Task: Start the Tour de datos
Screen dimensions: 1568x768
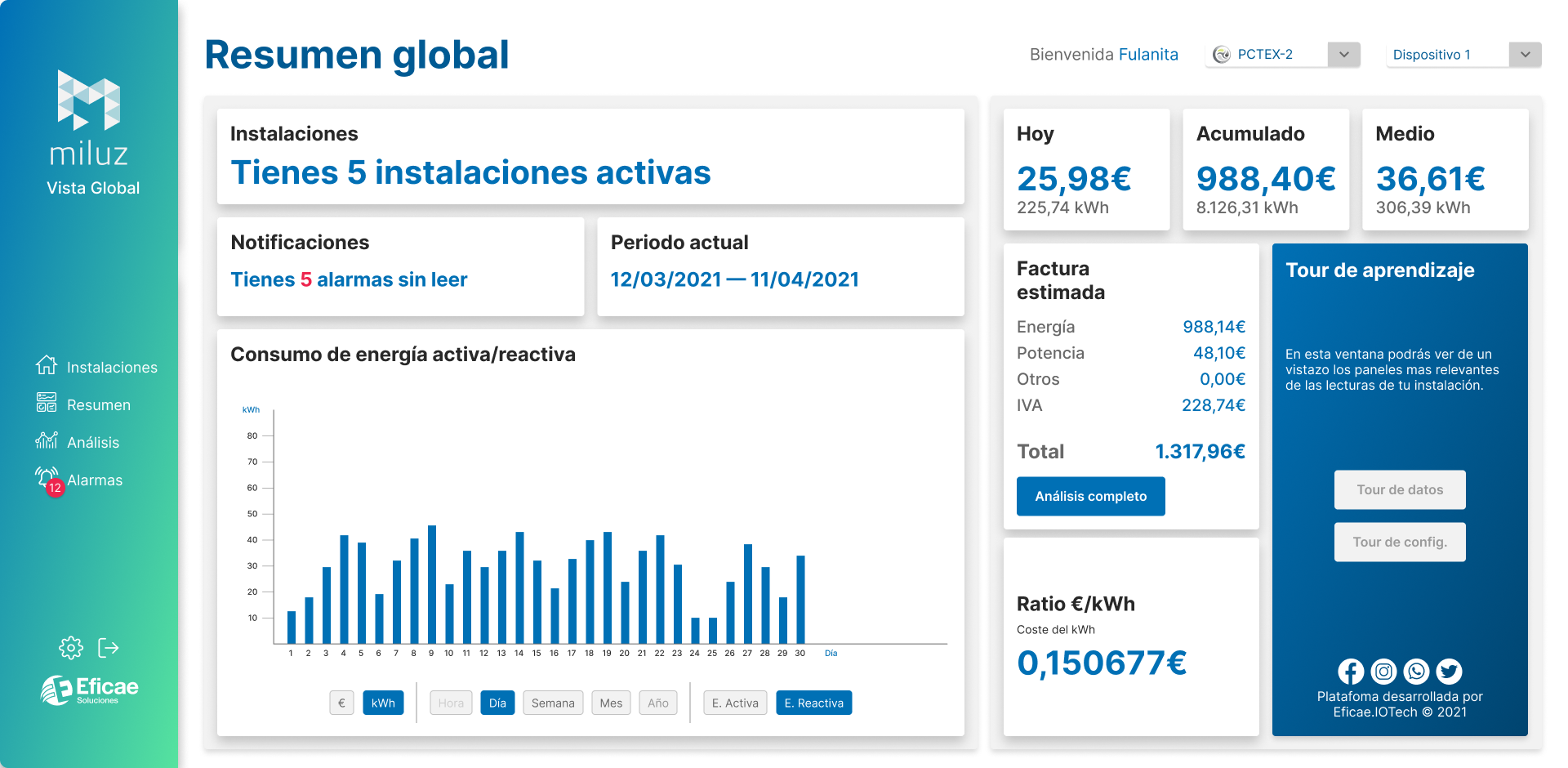Action: click(1400, 489)
